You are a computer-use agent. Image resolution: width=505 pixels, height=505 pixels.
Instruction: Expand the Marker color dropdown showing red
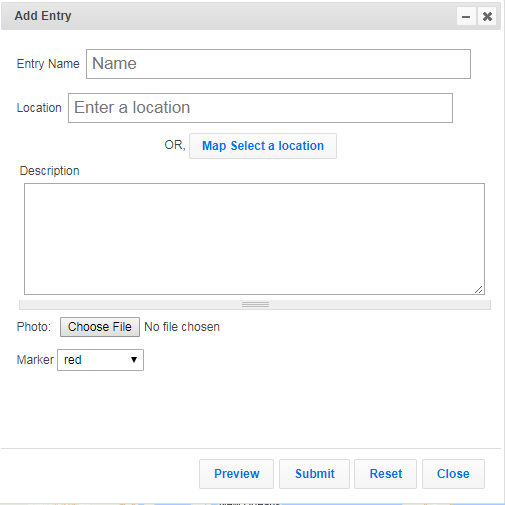point(100,360)
